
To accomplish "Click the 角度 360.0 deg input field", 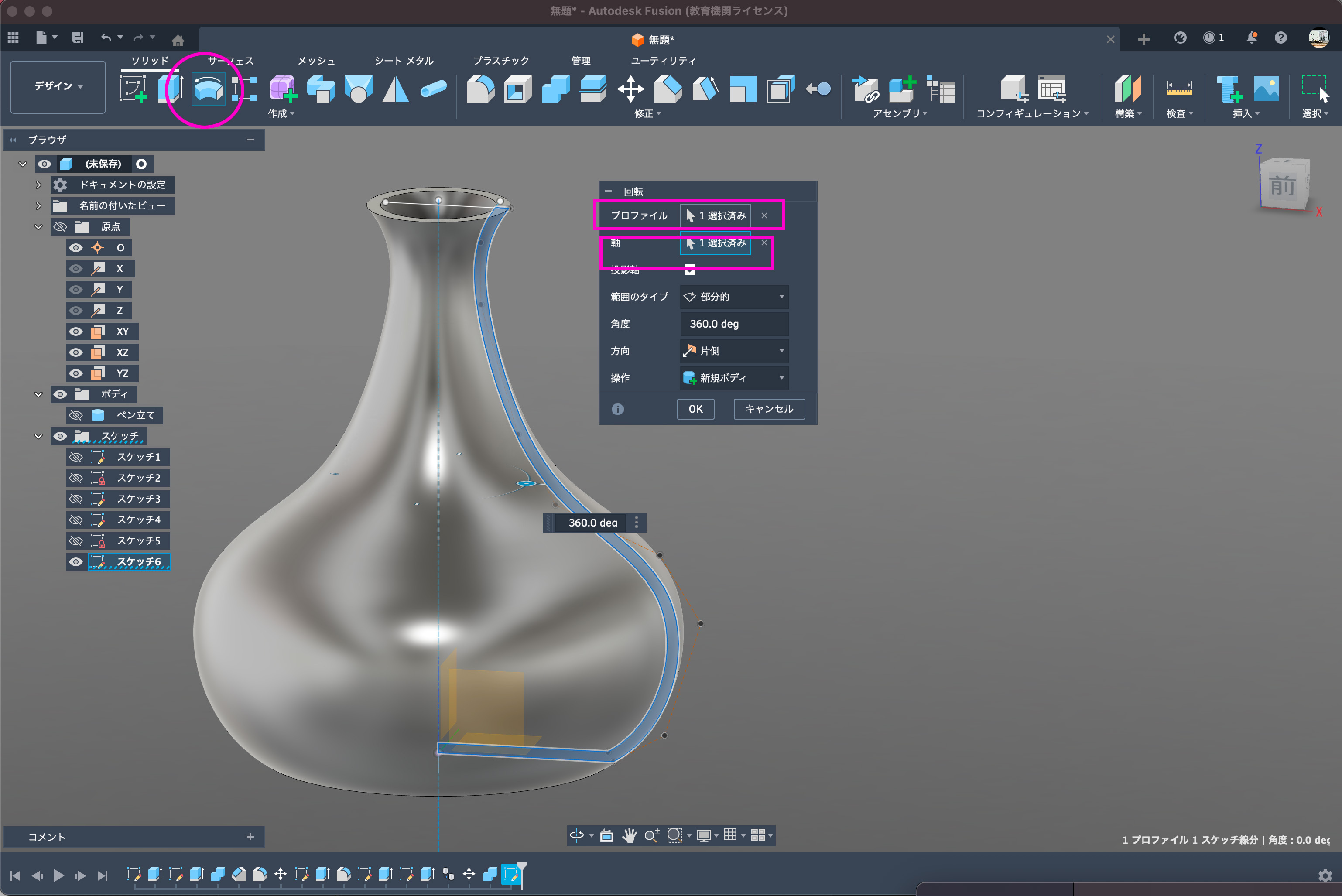I will coord(734,324).
